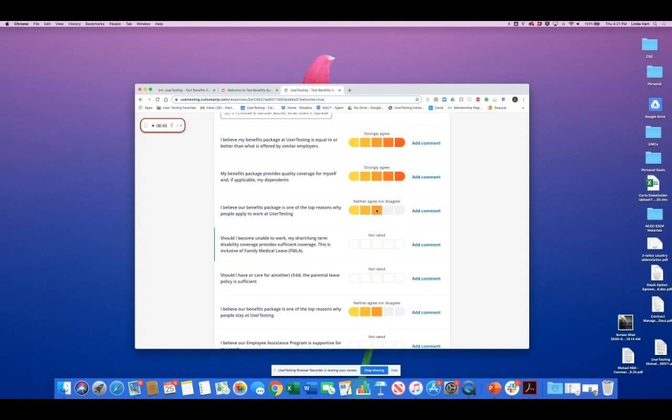This screenshot has width=672, height=420.
Task: Switch to the first UserTesting Gmail tab
Action: pos(186,90)
